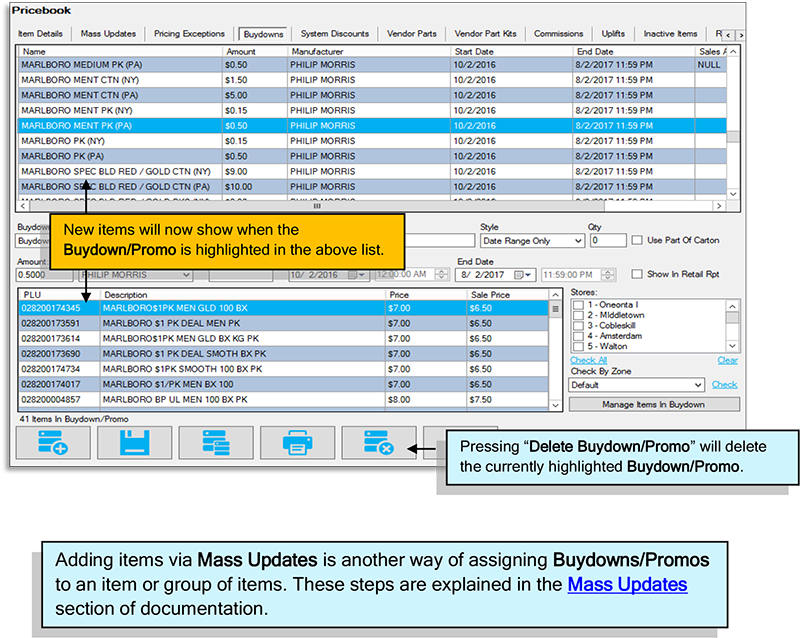
Task: Sort buydowns by the Name column header
Action: [120, 52]
